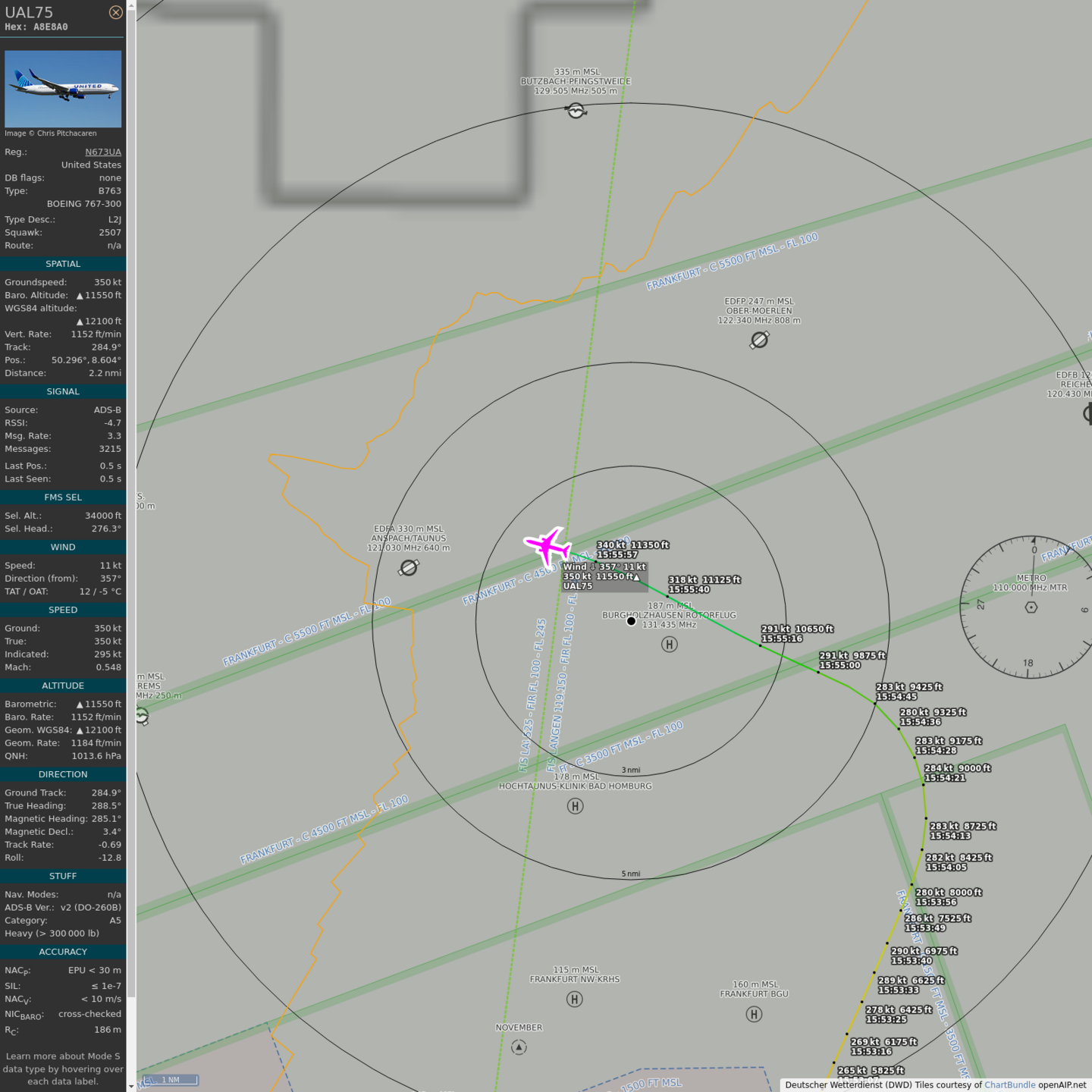
Task: Click the magenta UAL75 aircraft icon
Action: pos(548,545)
